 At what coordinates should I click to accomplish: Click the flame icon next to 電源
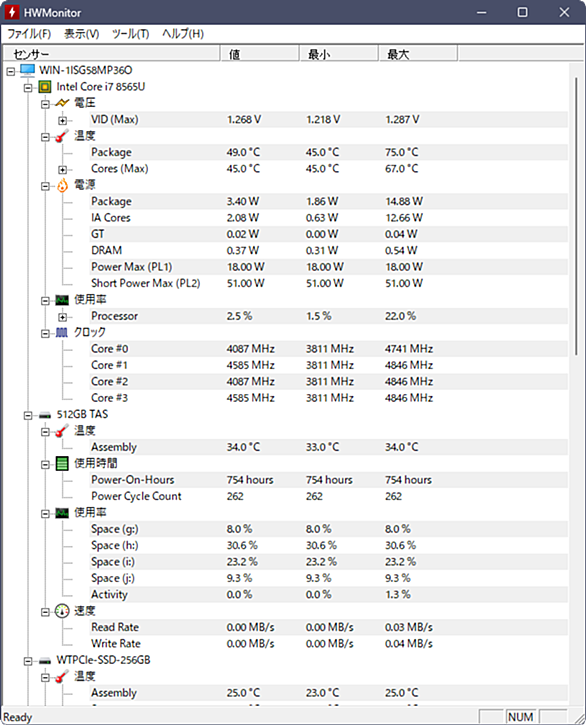point(62,185)
